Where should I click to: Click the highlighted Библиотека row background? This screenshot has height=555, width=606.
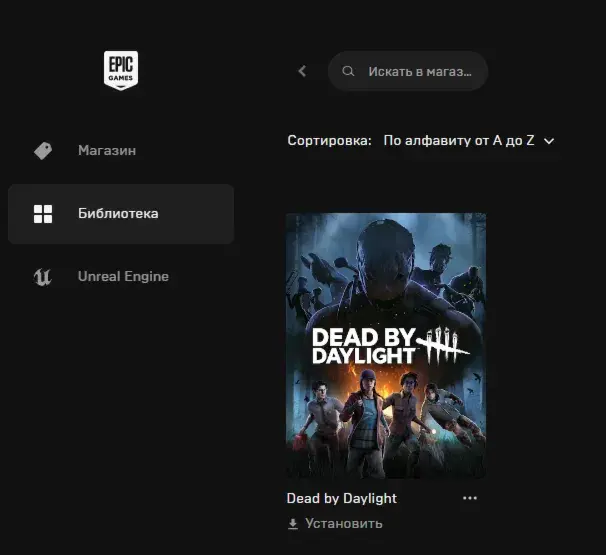click(x=121, y=214)
